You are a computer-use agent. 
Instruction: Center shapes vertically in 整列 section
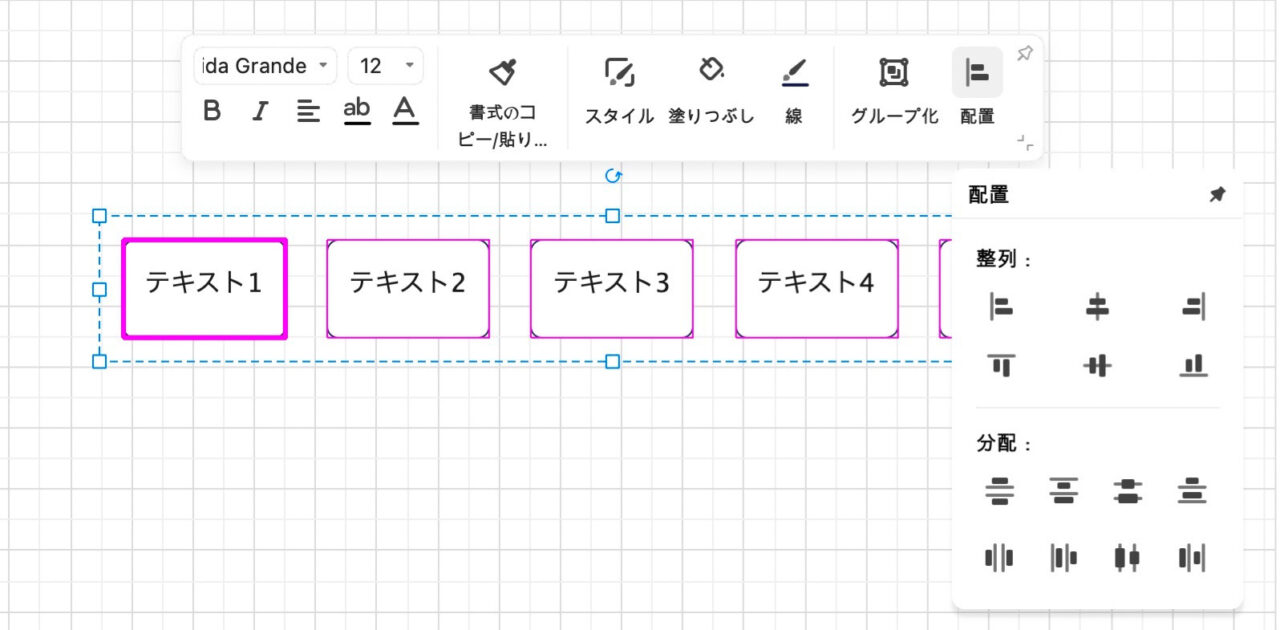(1096, 365)
